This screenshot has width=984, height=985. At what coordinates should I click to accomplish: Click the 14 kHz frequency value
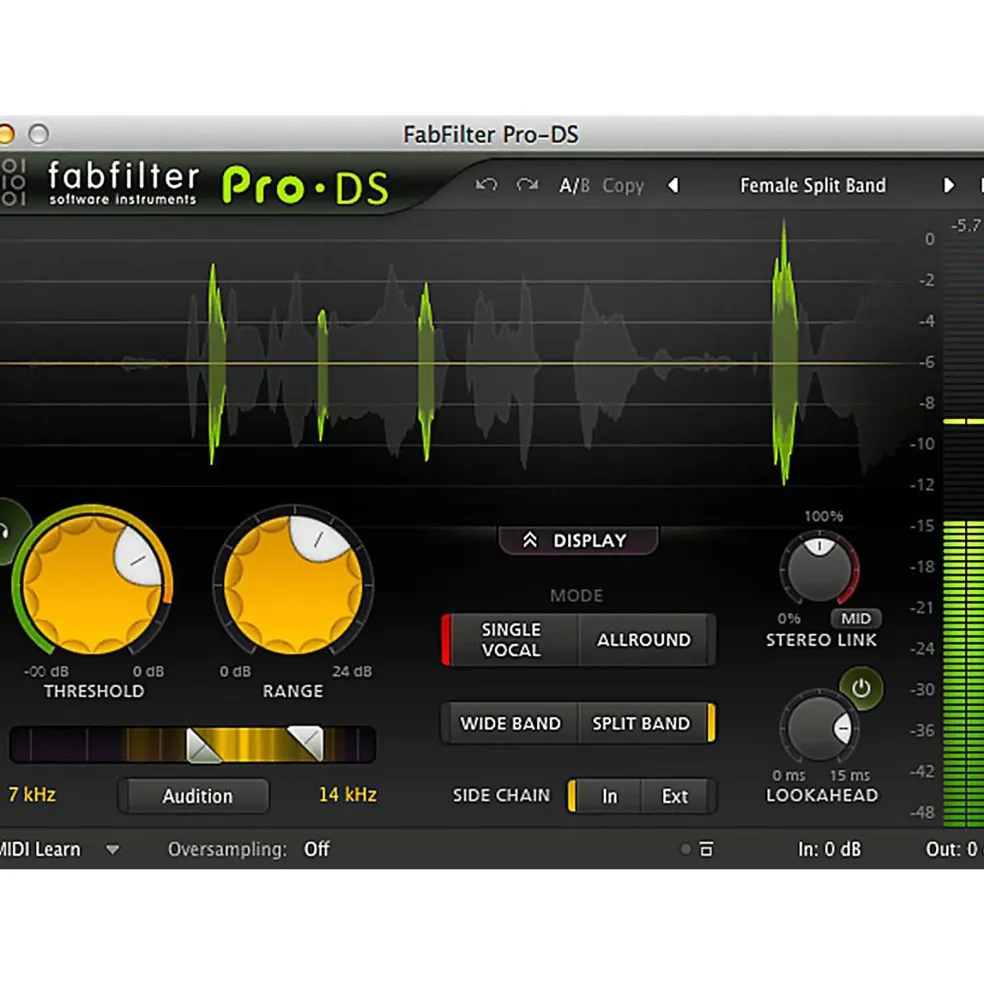[x=347, y=795]
